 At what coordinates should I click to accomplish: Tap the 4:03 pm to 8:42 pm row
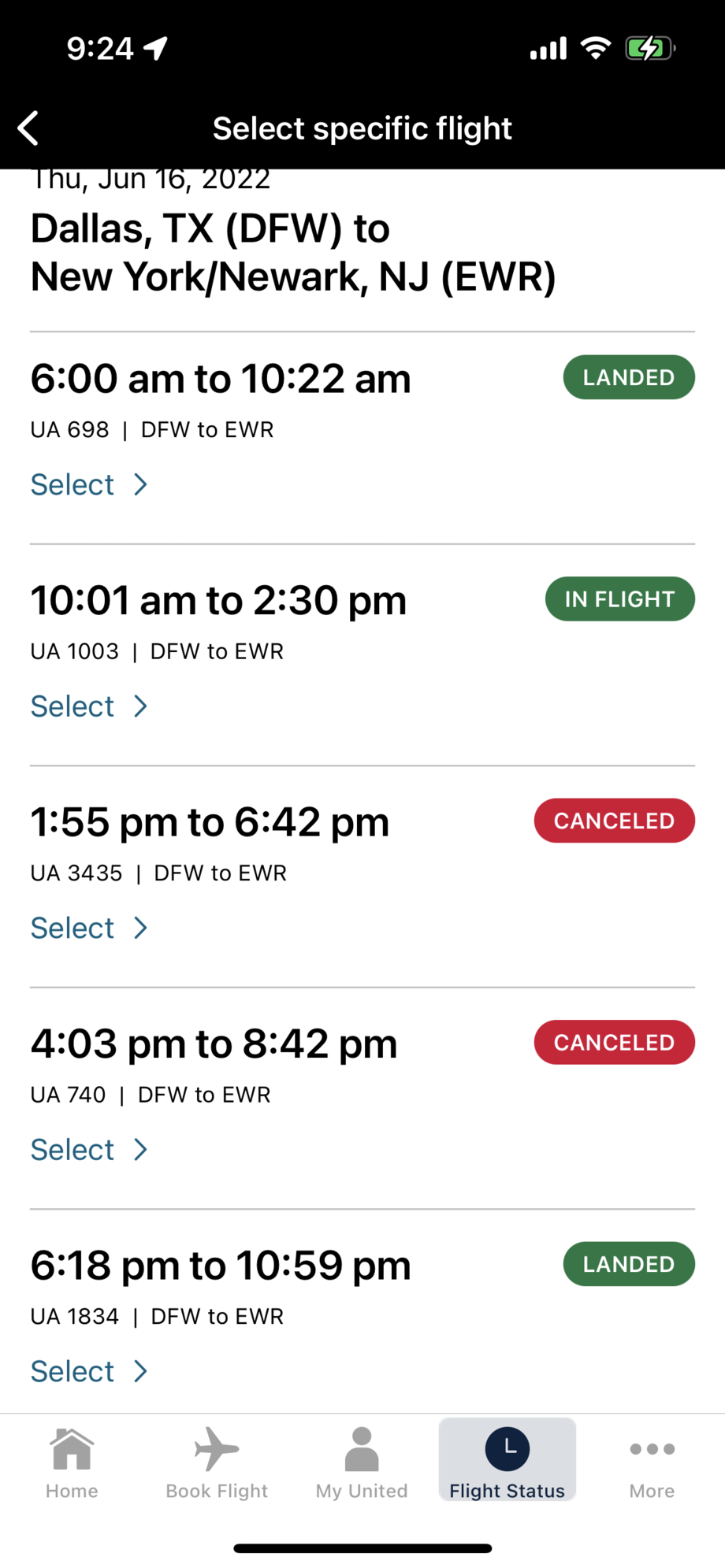pos(214,1044)
